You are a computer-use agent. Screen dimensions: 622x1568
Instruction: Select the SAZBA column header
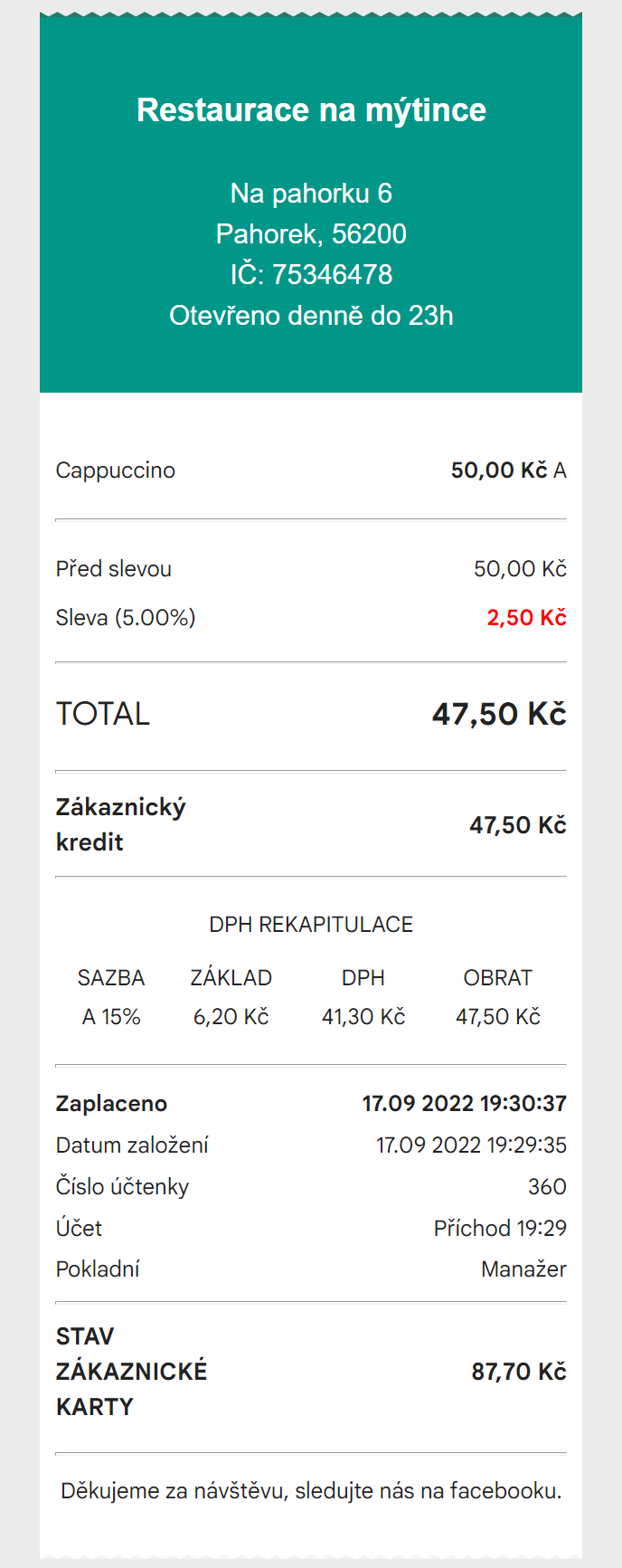[111, 978]
